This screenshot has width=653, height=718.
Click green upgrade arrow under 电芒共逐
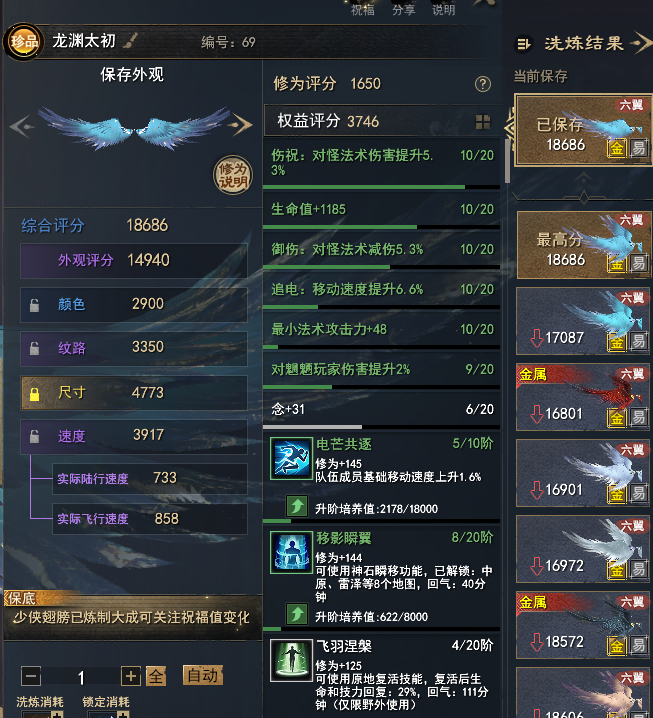point(297,506)
